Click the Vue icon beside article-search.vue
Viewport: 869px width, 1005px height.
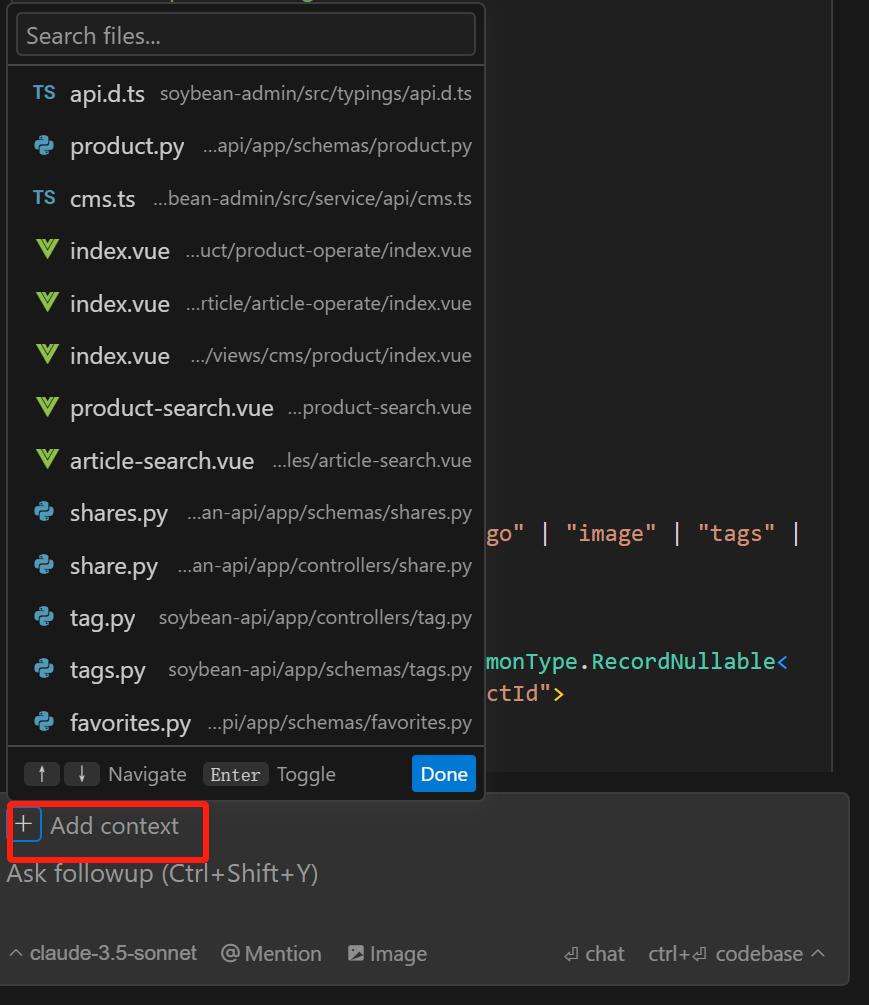coord(46,460)
